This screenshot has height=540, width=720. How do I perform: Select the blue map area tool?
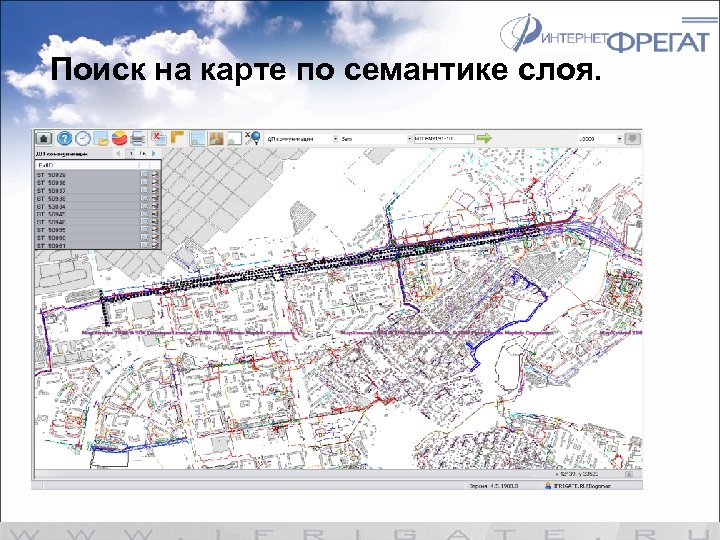click(198, 138)
